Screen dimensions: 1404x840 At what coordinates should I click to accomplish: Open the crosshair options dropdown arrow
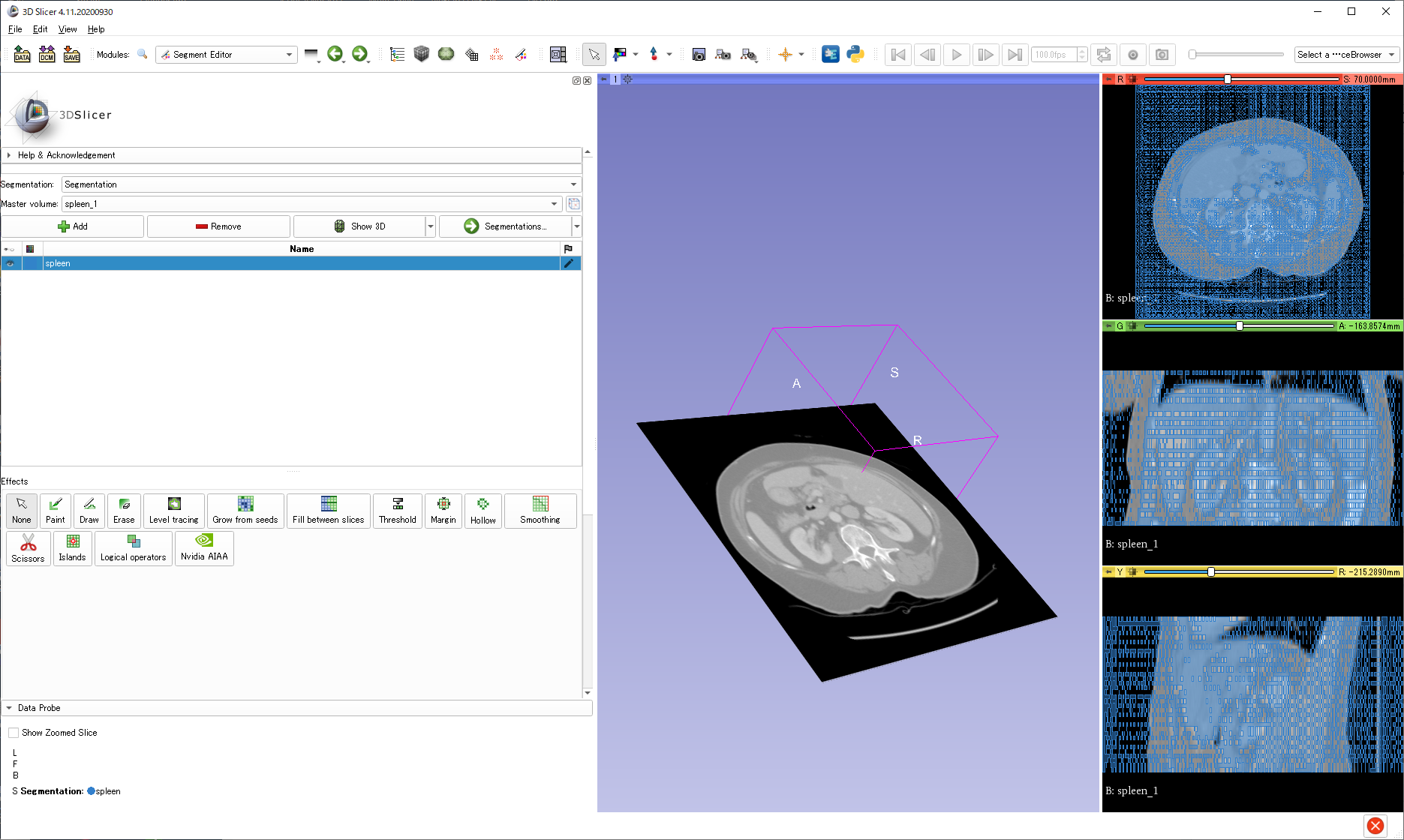(x=801, y=54)
